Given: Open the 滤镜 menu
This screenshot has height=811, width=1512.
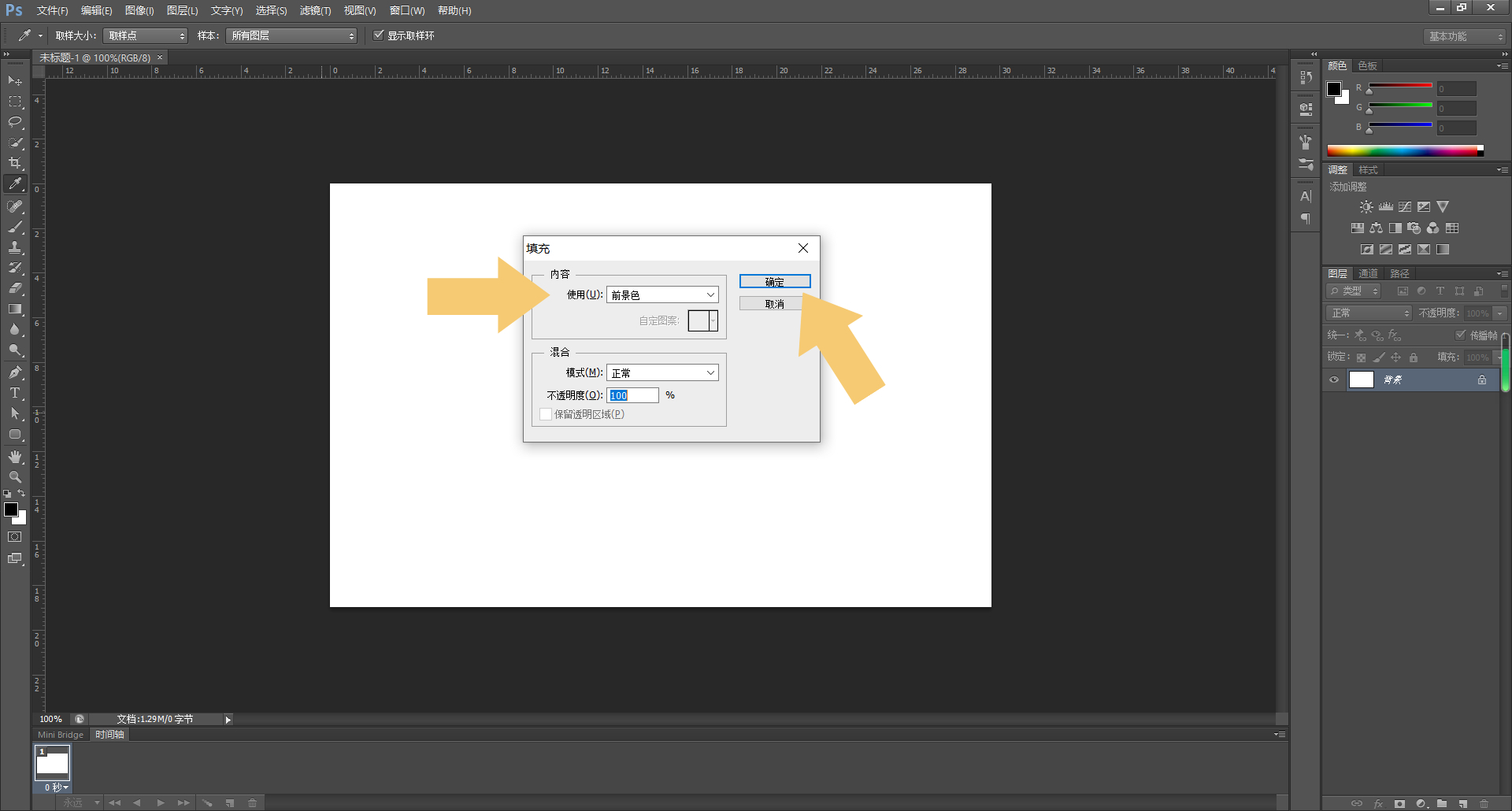Looking at the screenshot, I should 315,10.
